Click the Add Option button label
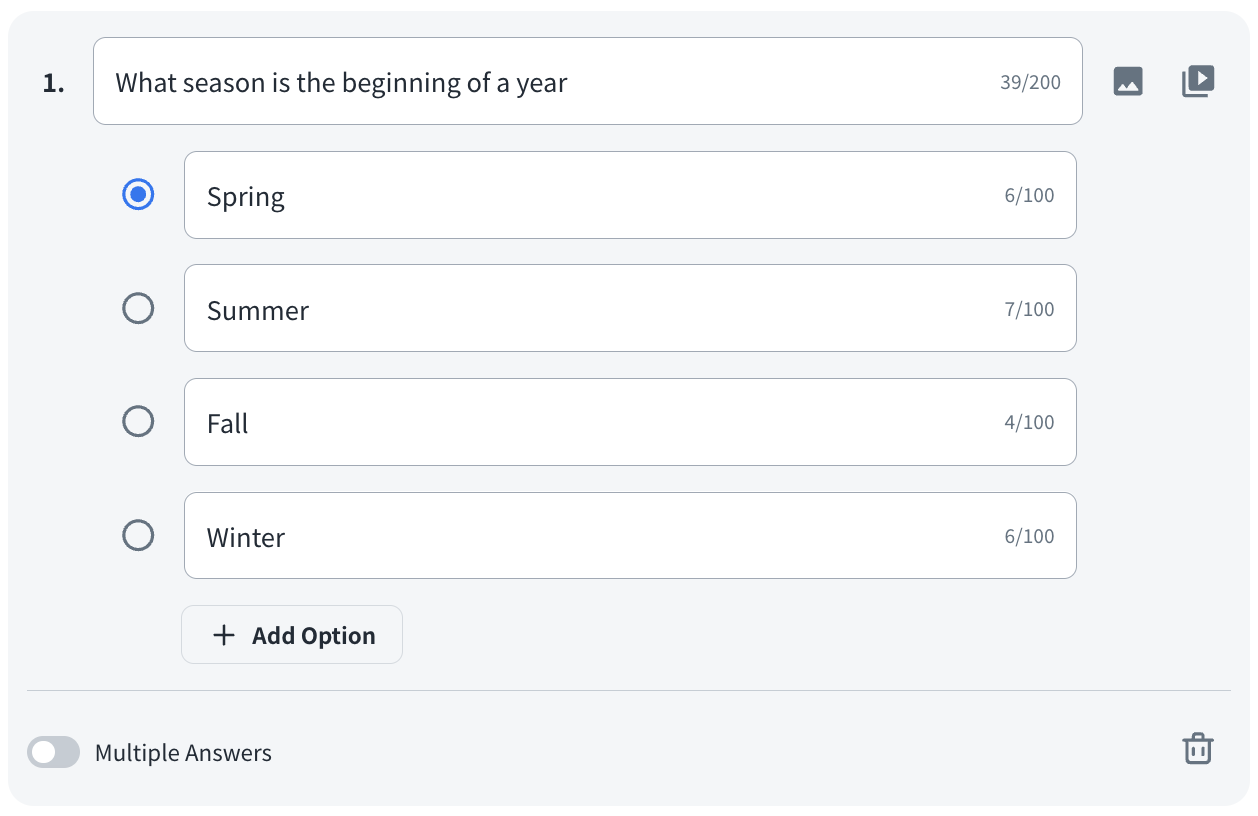Viewport: 1258px width, 816px height. pos(313,636)
